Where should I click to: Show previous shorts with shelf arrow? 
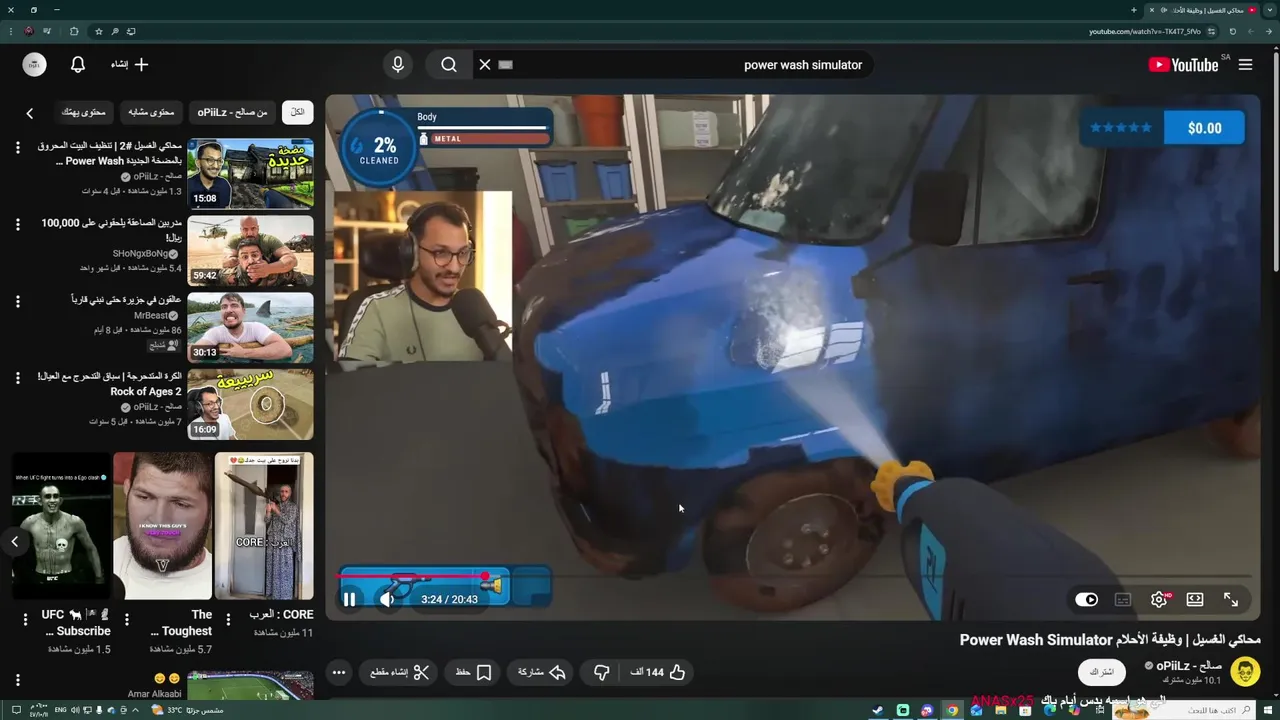click(x=15, y=542)
